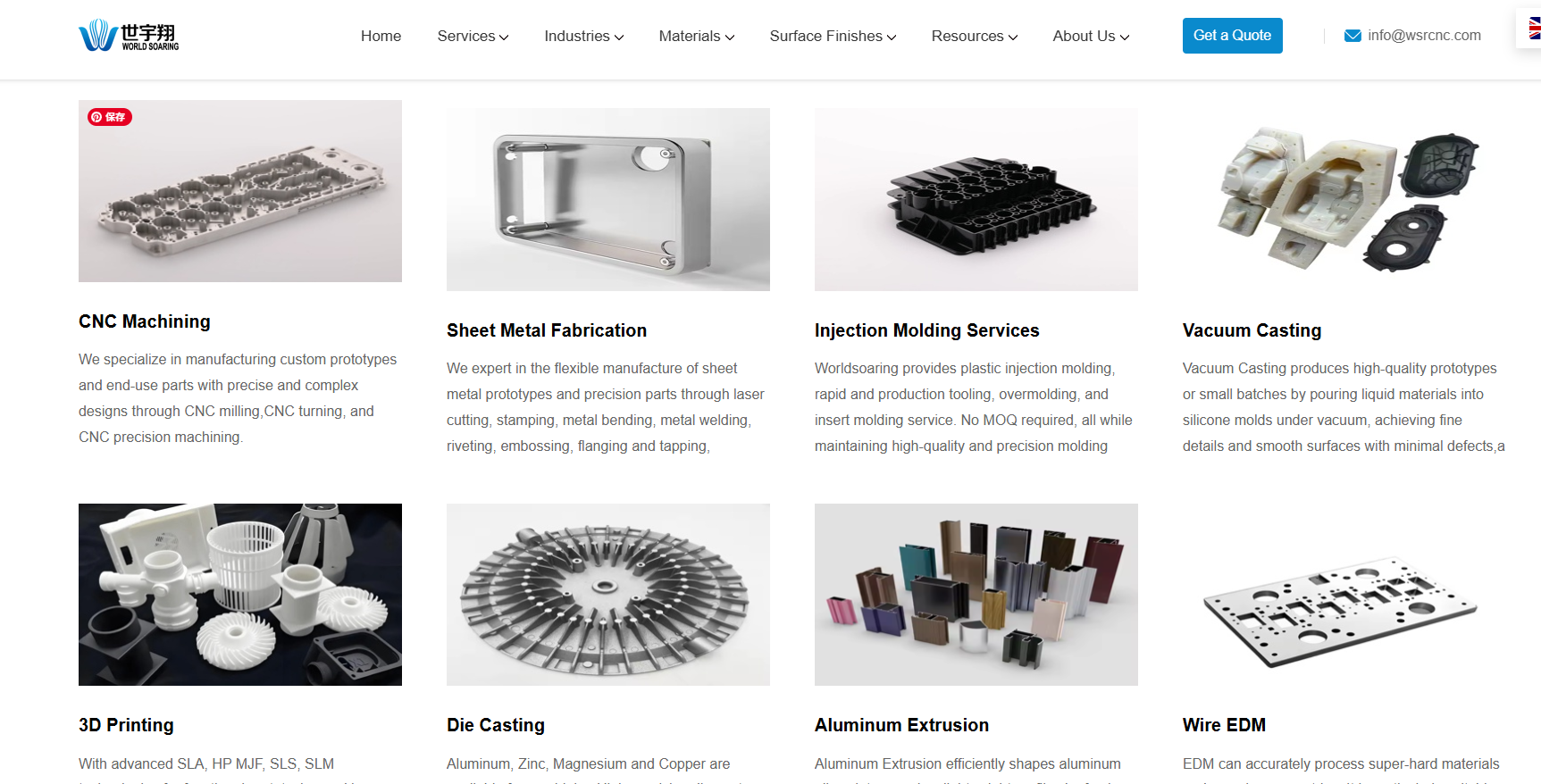
Task: Open the 3D Printing parts image
Action: [x=240, y=595]
